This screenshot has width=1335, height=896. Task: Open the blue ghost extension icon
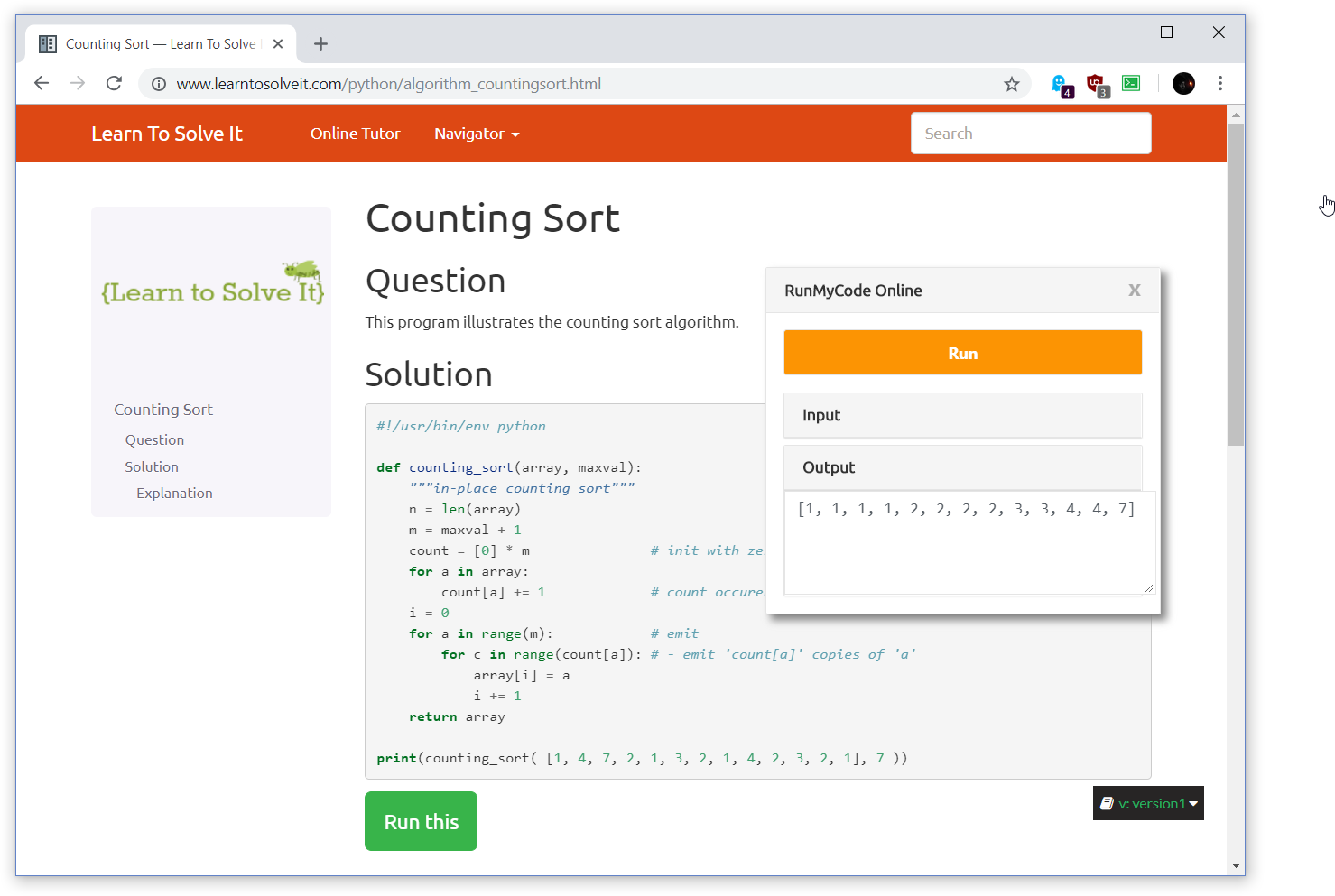click(1061, 85)
